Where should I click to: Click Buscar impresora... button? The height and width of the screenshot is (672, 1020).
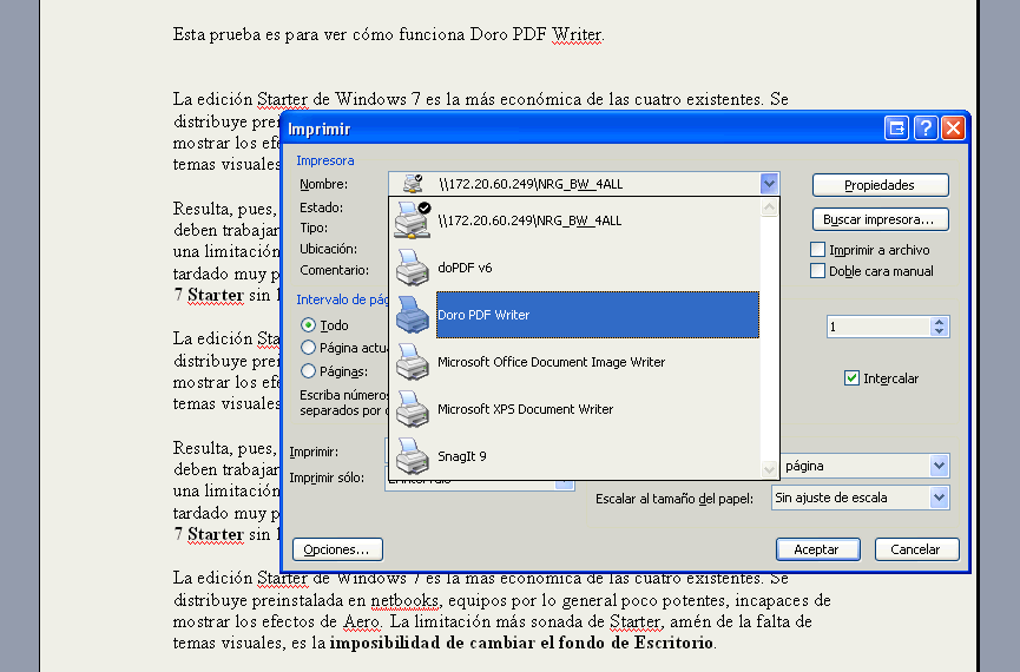point(880,220)
